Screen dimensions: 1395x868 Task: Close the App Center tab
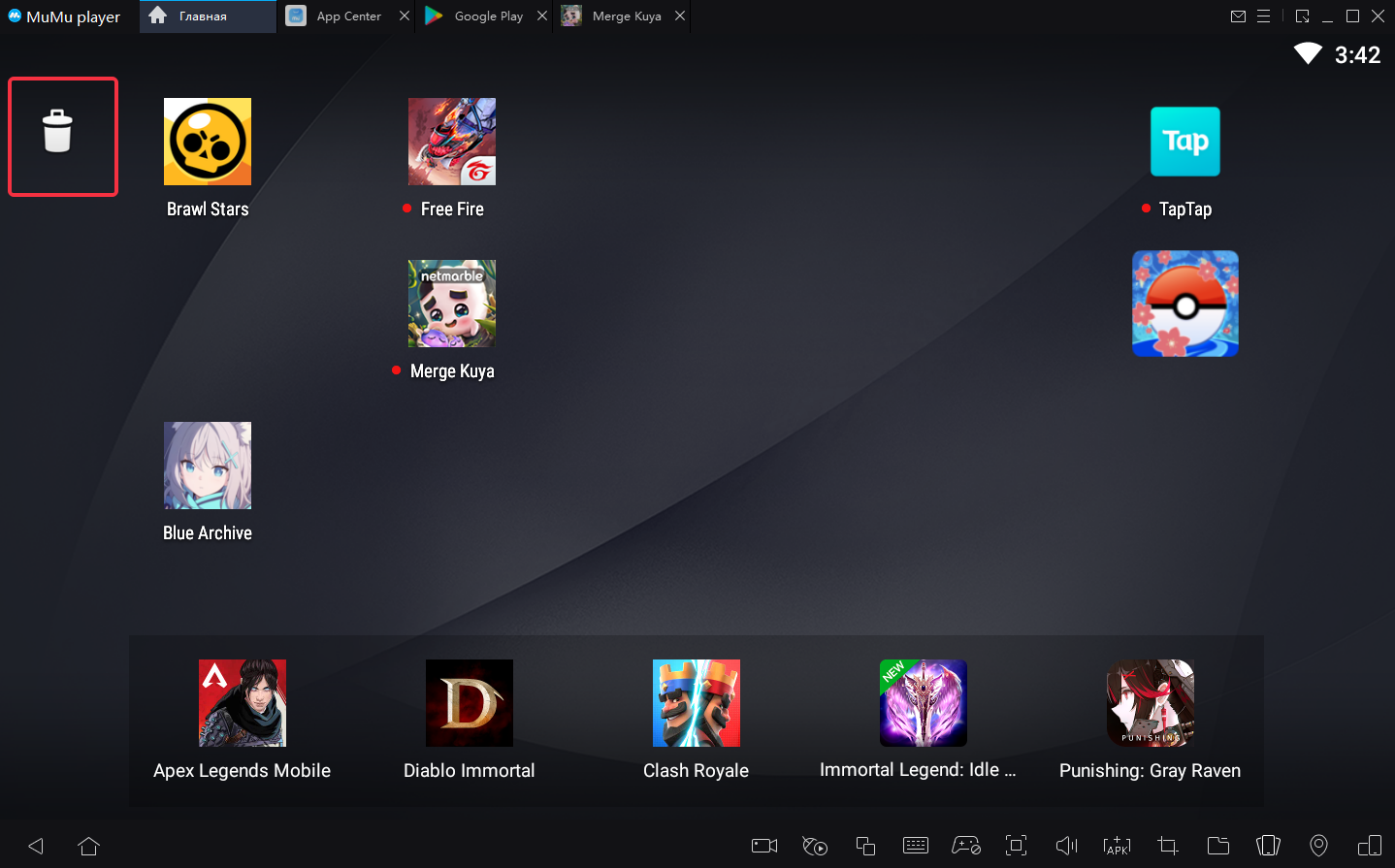pyautogui.click(x=405, y=16)
